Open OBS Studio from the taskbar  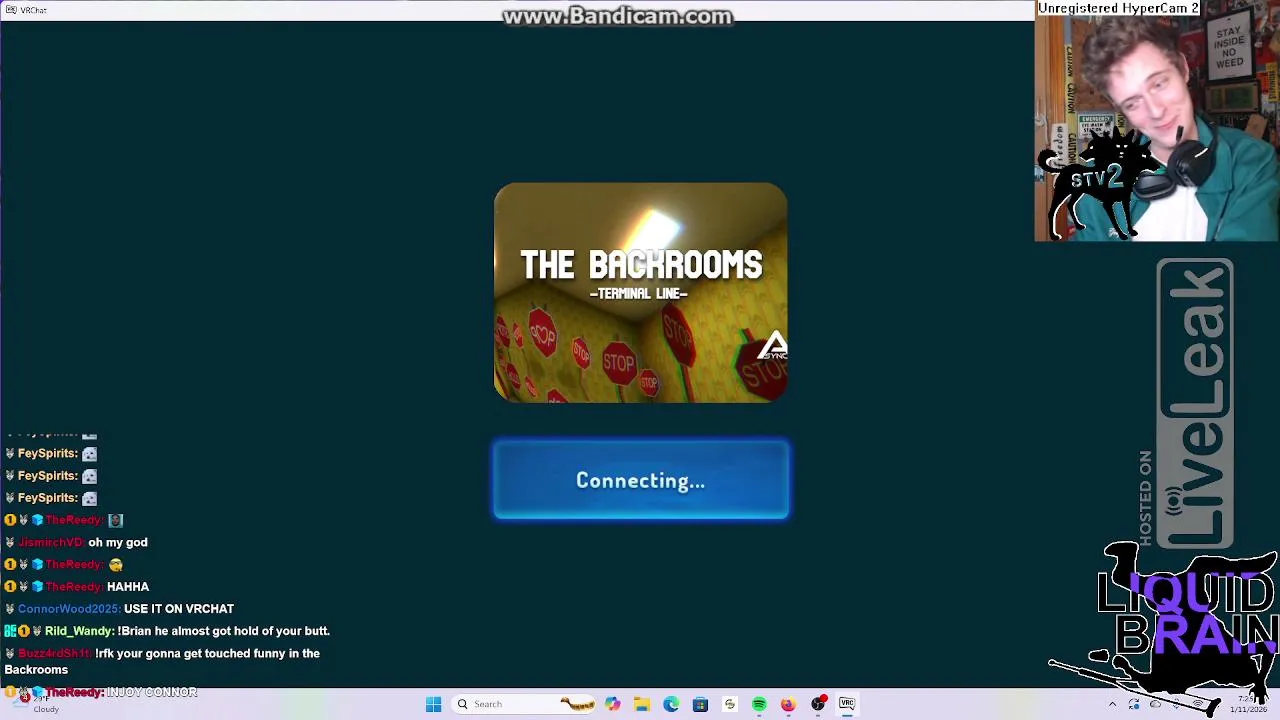[x=818, y=704]
